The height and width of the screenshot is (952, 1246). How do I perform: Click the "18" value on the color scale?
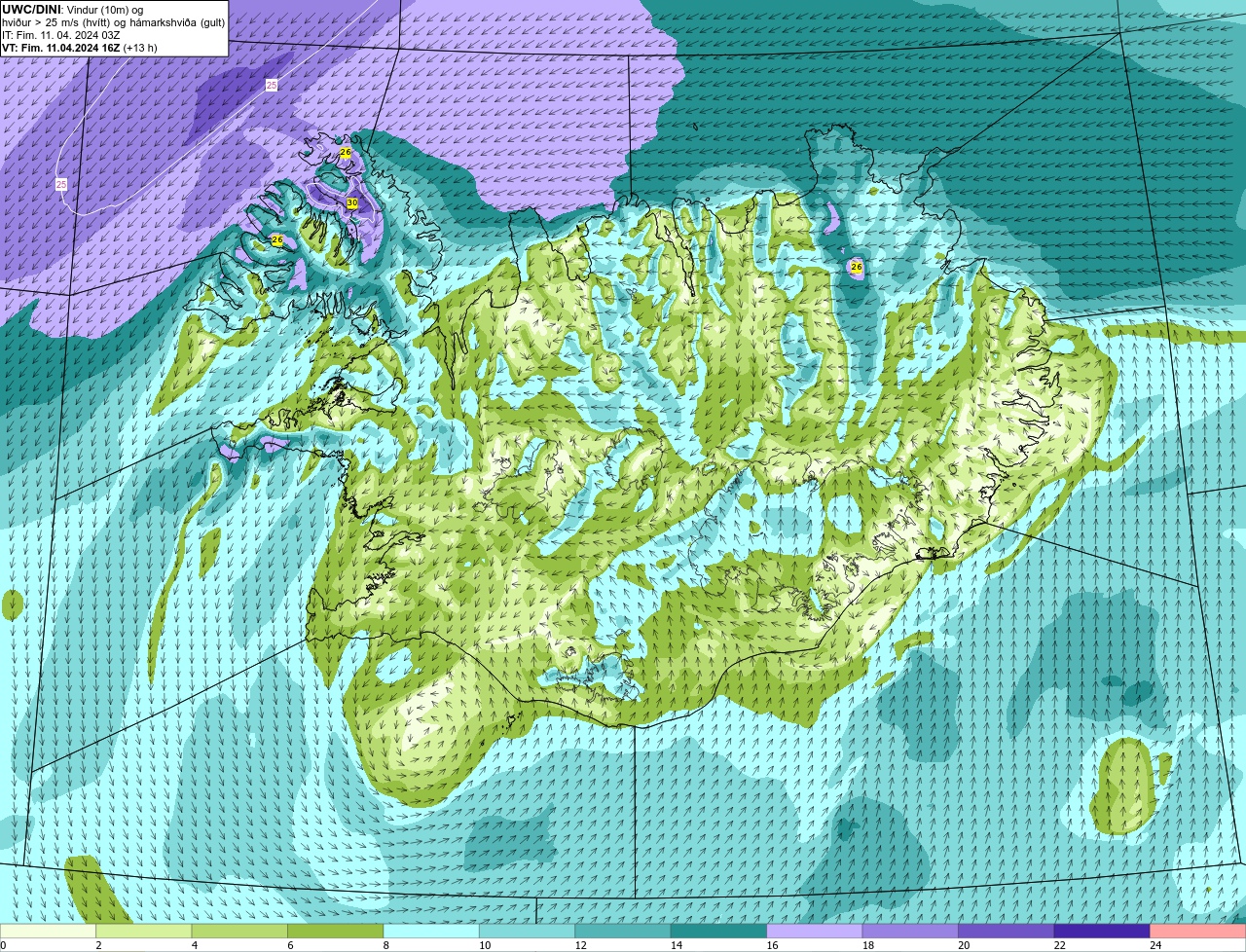867,945
